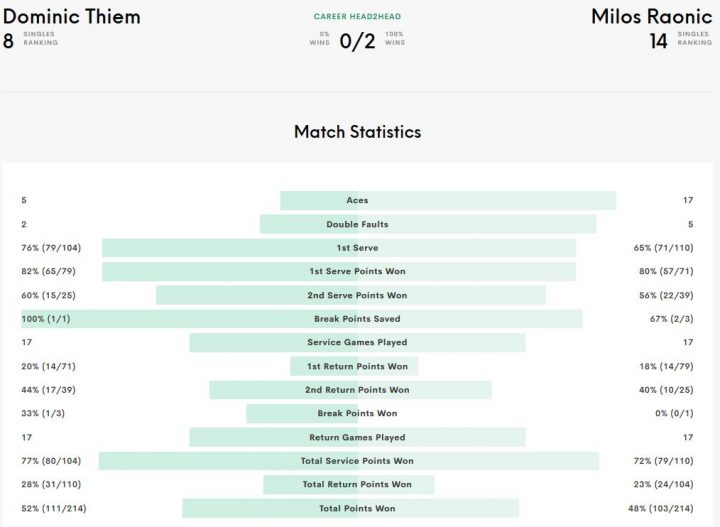Viewport: 720px width, 527px height.
Task: Click Thiem's singles ranking number 8
Action: [8, 41]
